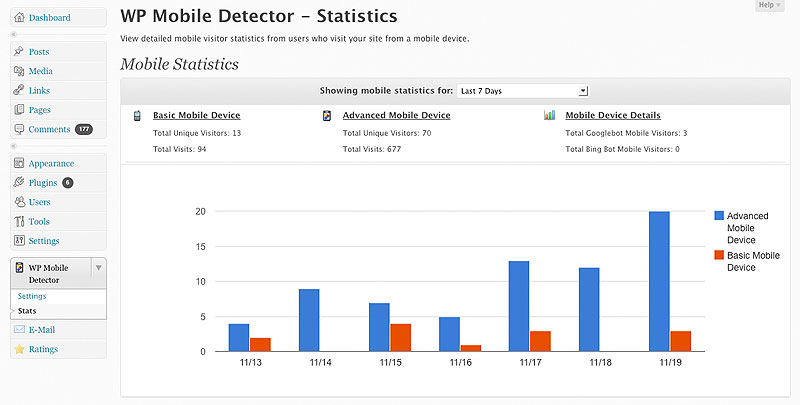
Task: Click the Media icon in sidebar
Action: click(x=19, y=71)
